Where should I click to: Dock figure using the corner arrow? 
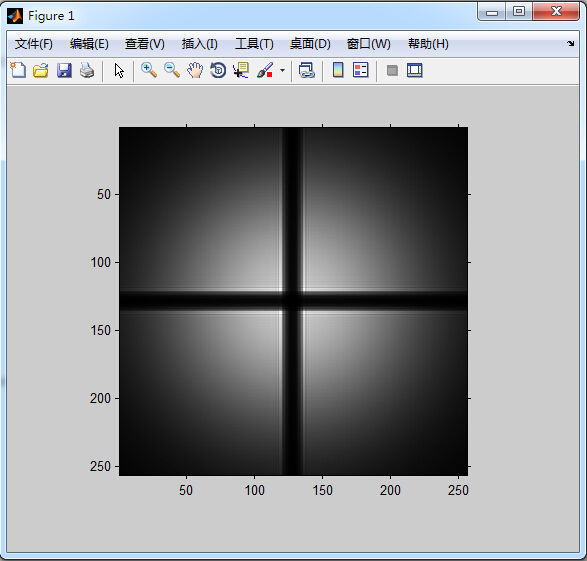pos(570,43)
